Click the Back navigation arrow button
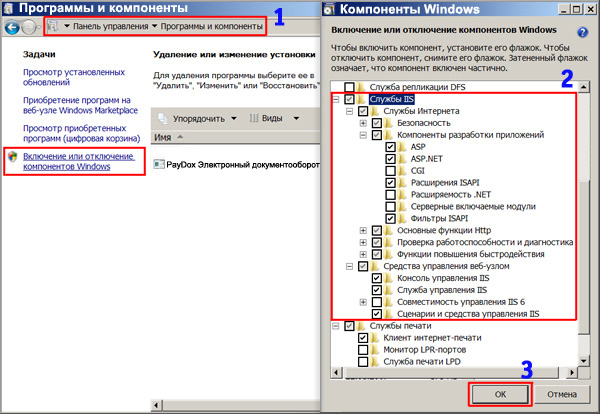600x414 pixels. pos(11,26)
